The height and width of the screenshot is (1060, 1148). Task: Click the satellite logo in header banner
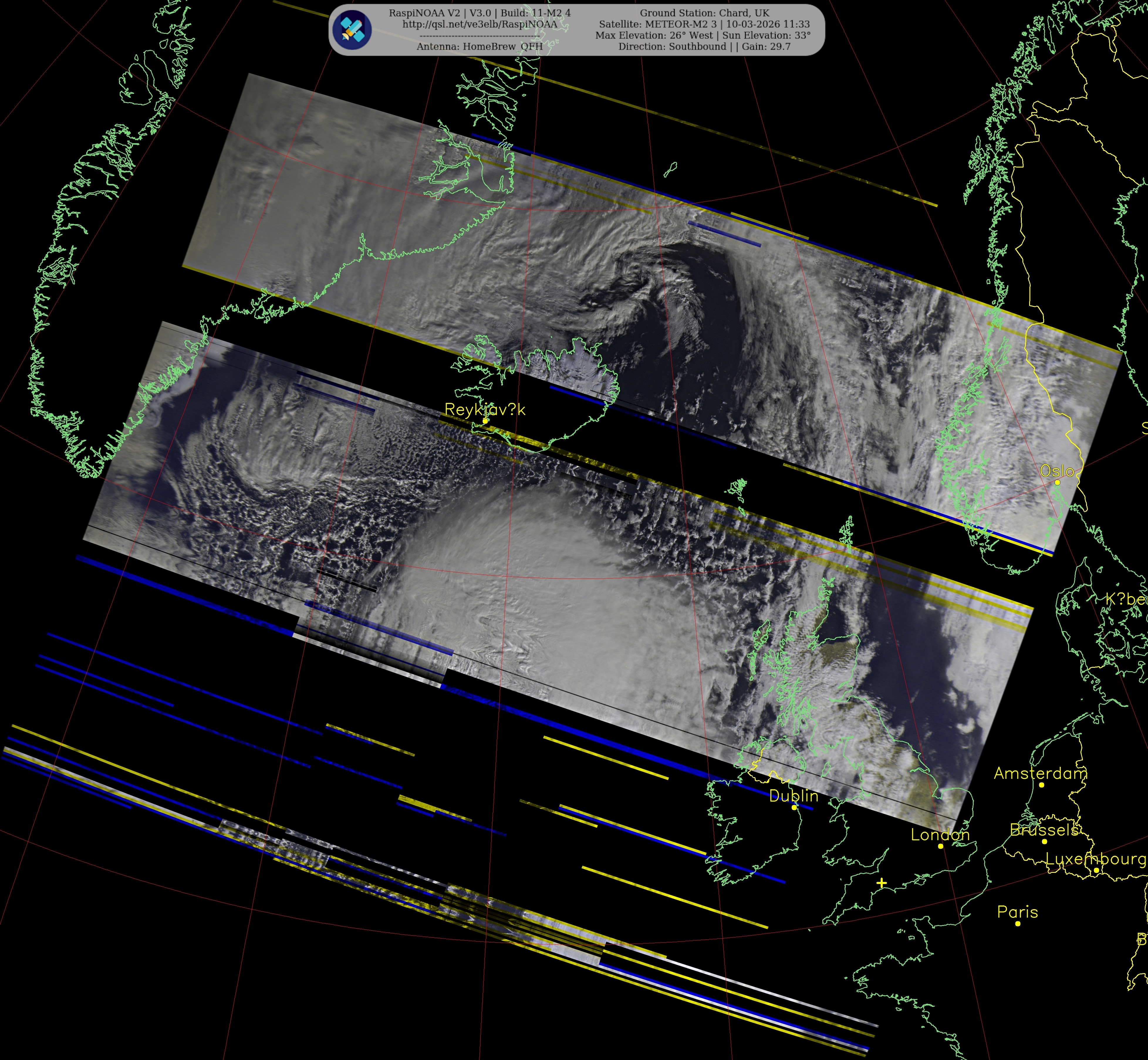click(x=352, y=30)
